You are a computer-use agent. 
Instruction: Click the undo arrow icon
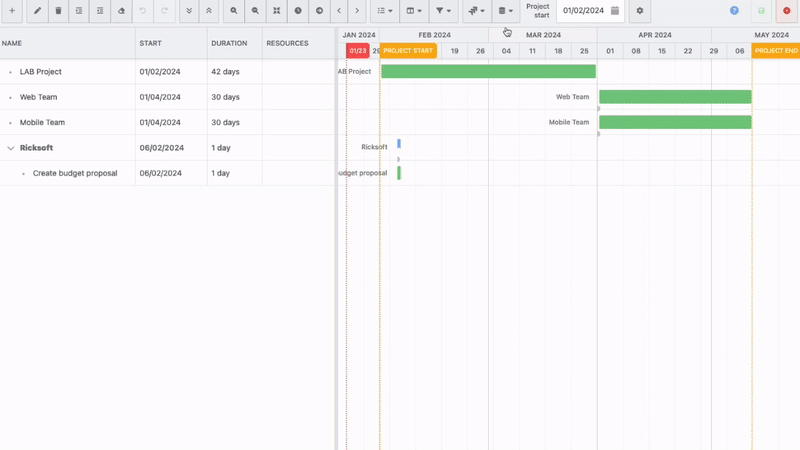tap(143, 11)
